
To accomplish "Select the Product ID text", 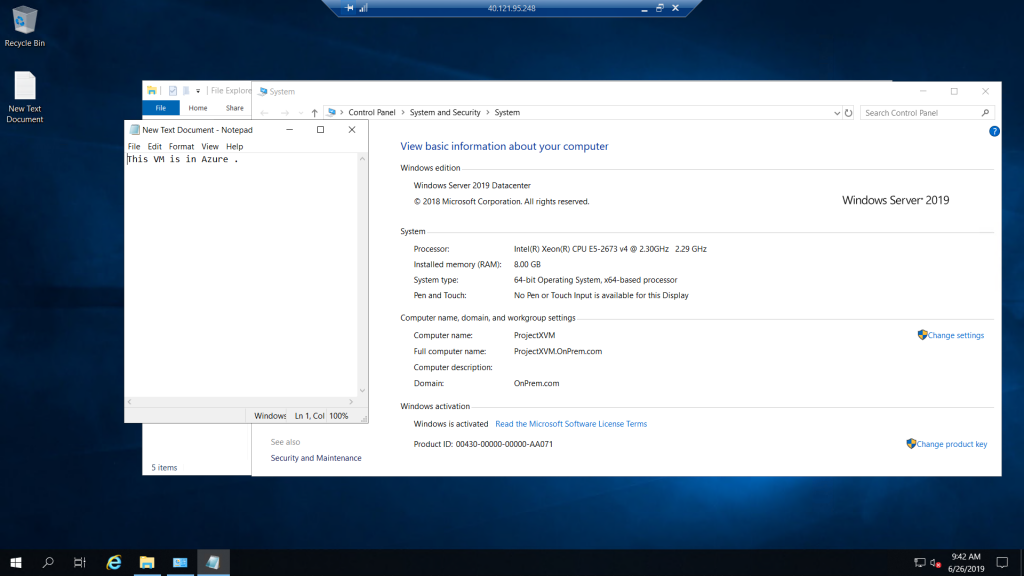I will (x=483, y=444).
